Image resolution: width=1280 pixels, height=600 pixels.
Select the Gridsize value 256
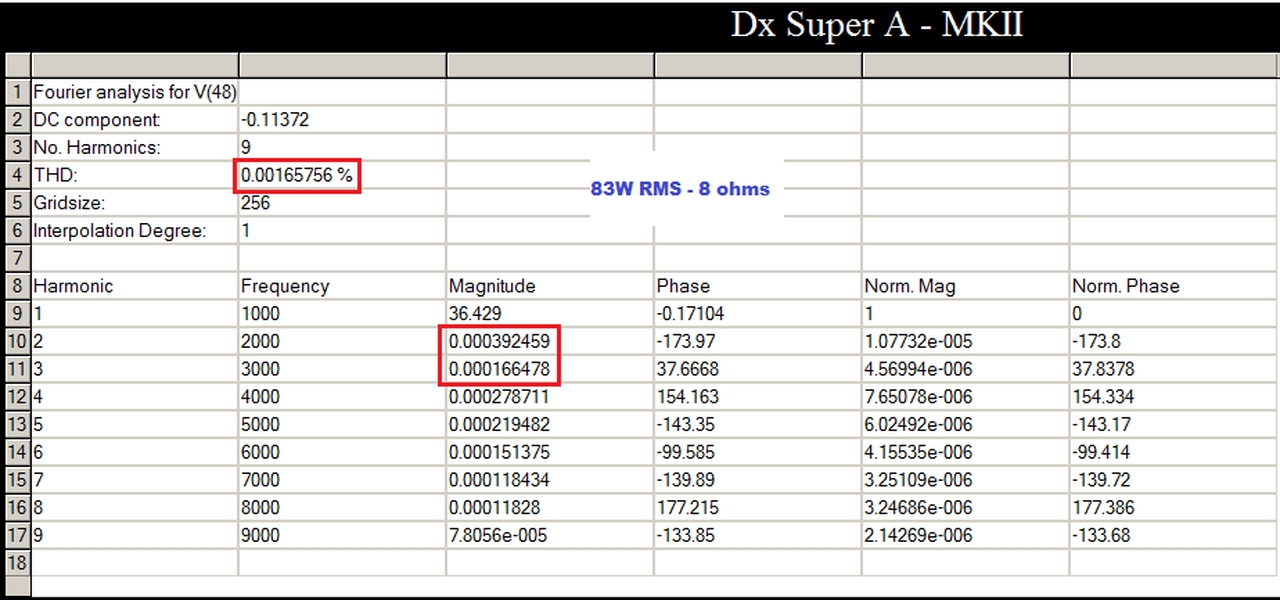click(x=342, y=203)
